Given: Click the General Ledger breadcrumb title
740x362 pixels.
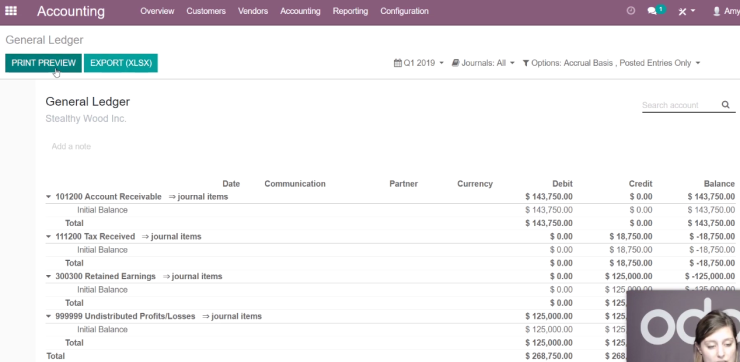Looking at the screenshot, I should point(44,40).
